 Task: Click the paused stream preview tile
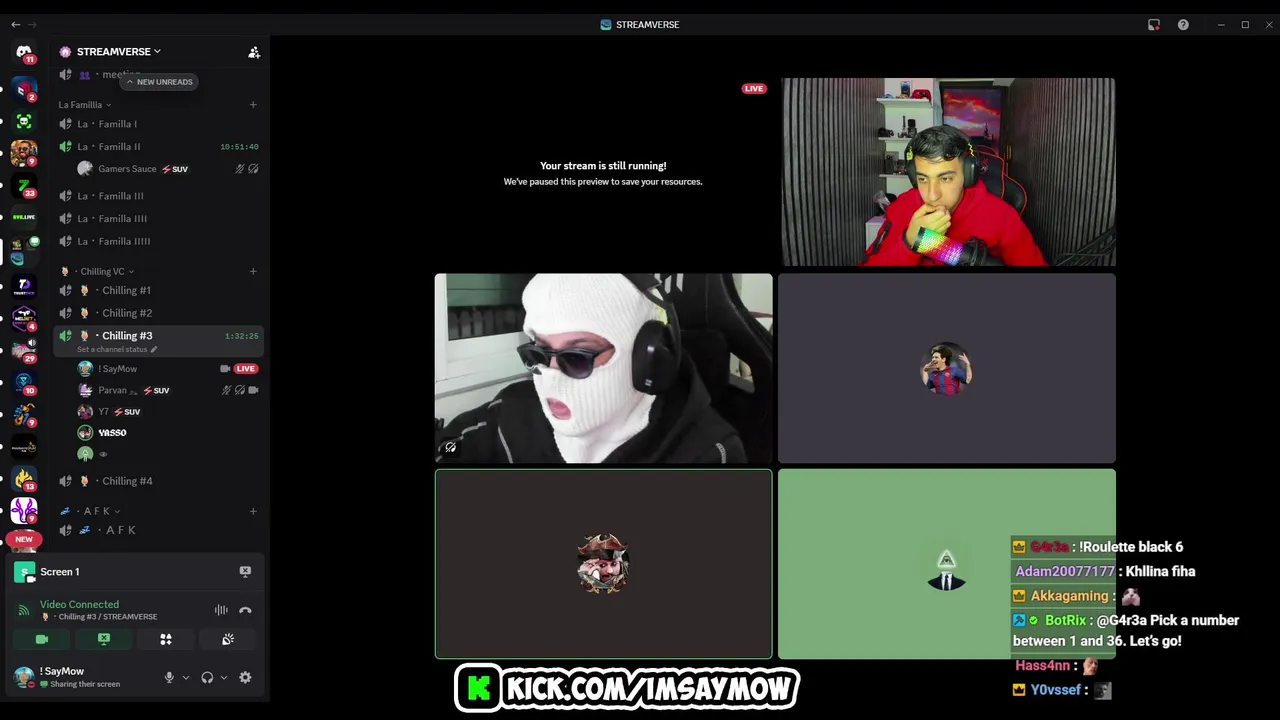[603, 172]
